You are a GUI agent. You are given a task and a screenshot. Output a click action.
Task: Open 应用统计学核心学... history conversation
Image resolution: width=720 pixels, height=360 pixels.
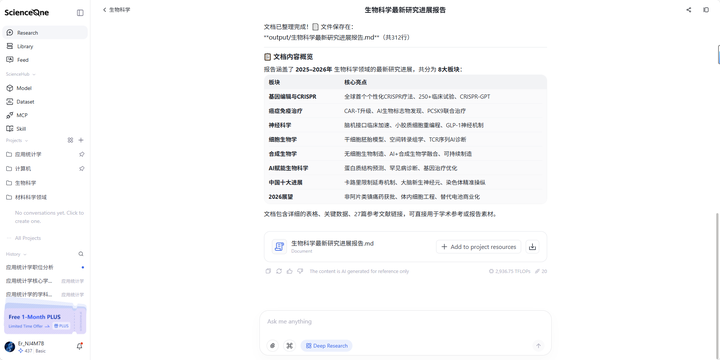45,281
